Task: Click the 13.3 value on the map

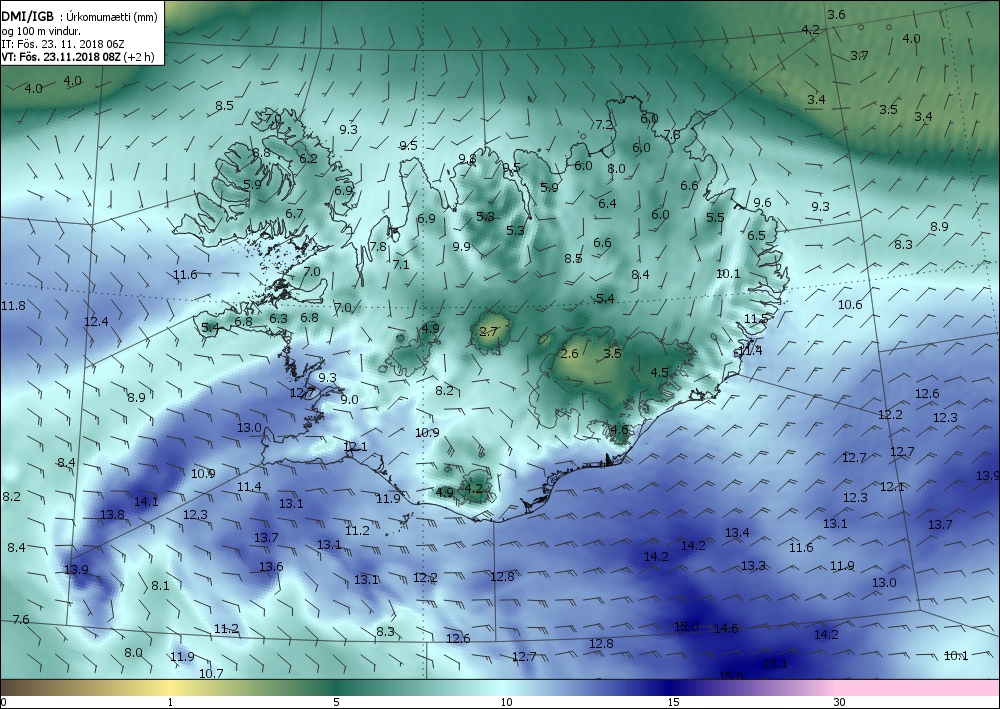Action: coord(753,566)
